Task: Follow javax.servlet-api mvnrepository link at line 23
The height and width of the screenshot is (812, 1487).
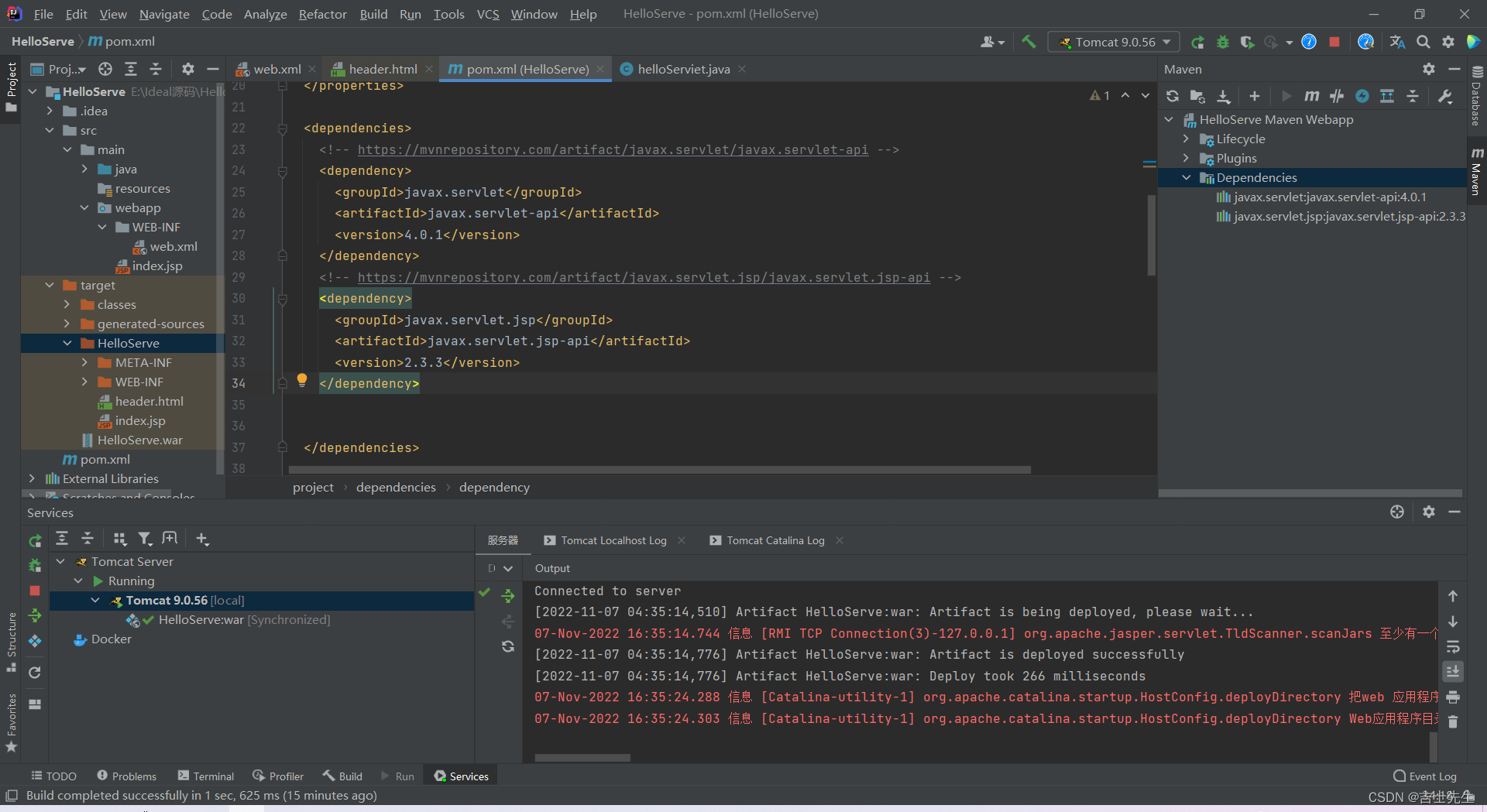Action: click(x=613, y=149)
